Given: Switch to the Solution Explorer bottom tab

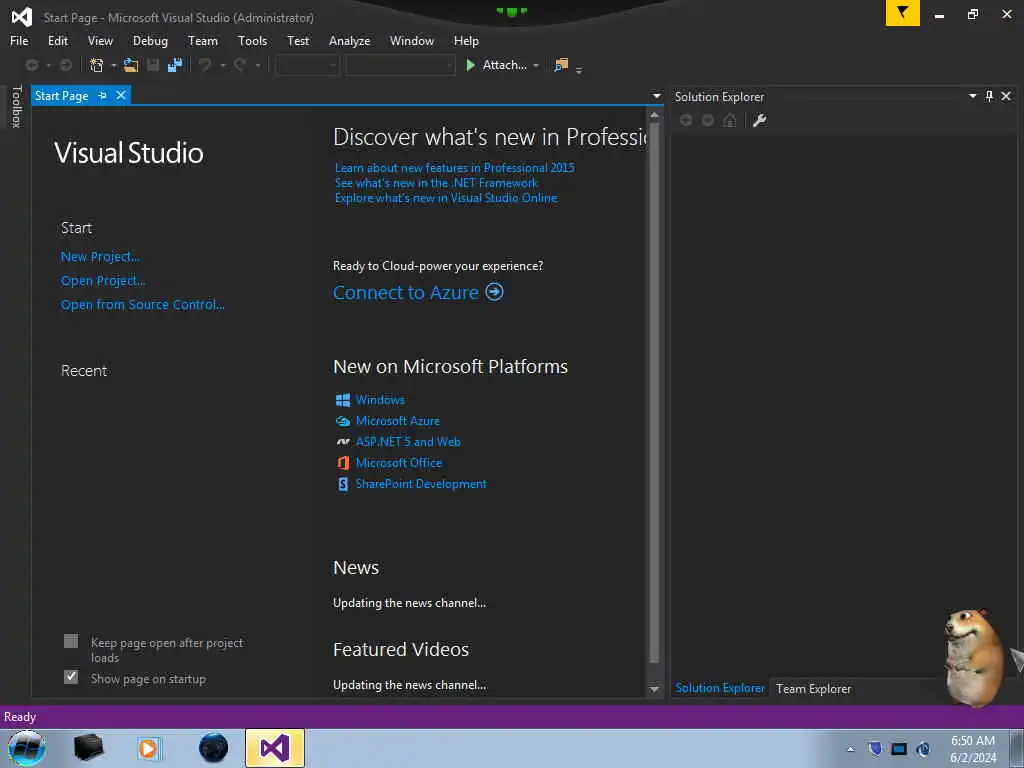Looking at the screenshot, I should (x=720, y=688).
